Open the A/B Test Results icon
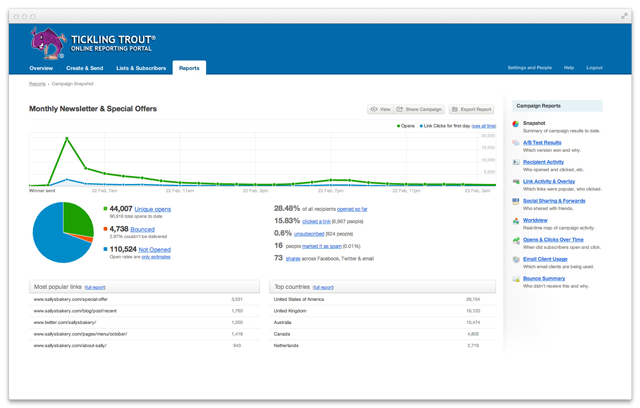640x408 pixels. coord(516,143)
